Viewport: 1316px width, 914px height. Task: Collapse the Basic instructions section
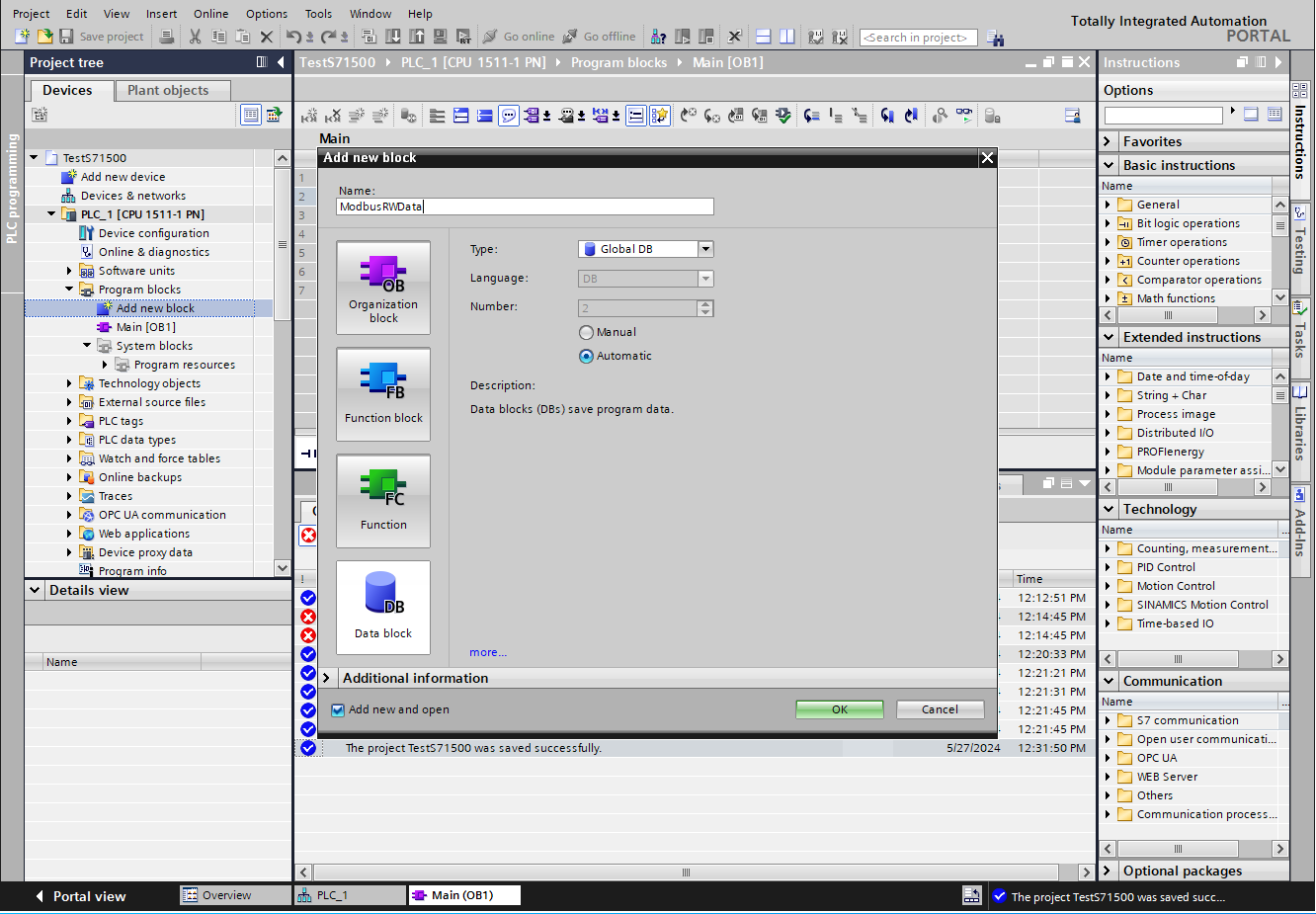click(x=1109, y=166)
